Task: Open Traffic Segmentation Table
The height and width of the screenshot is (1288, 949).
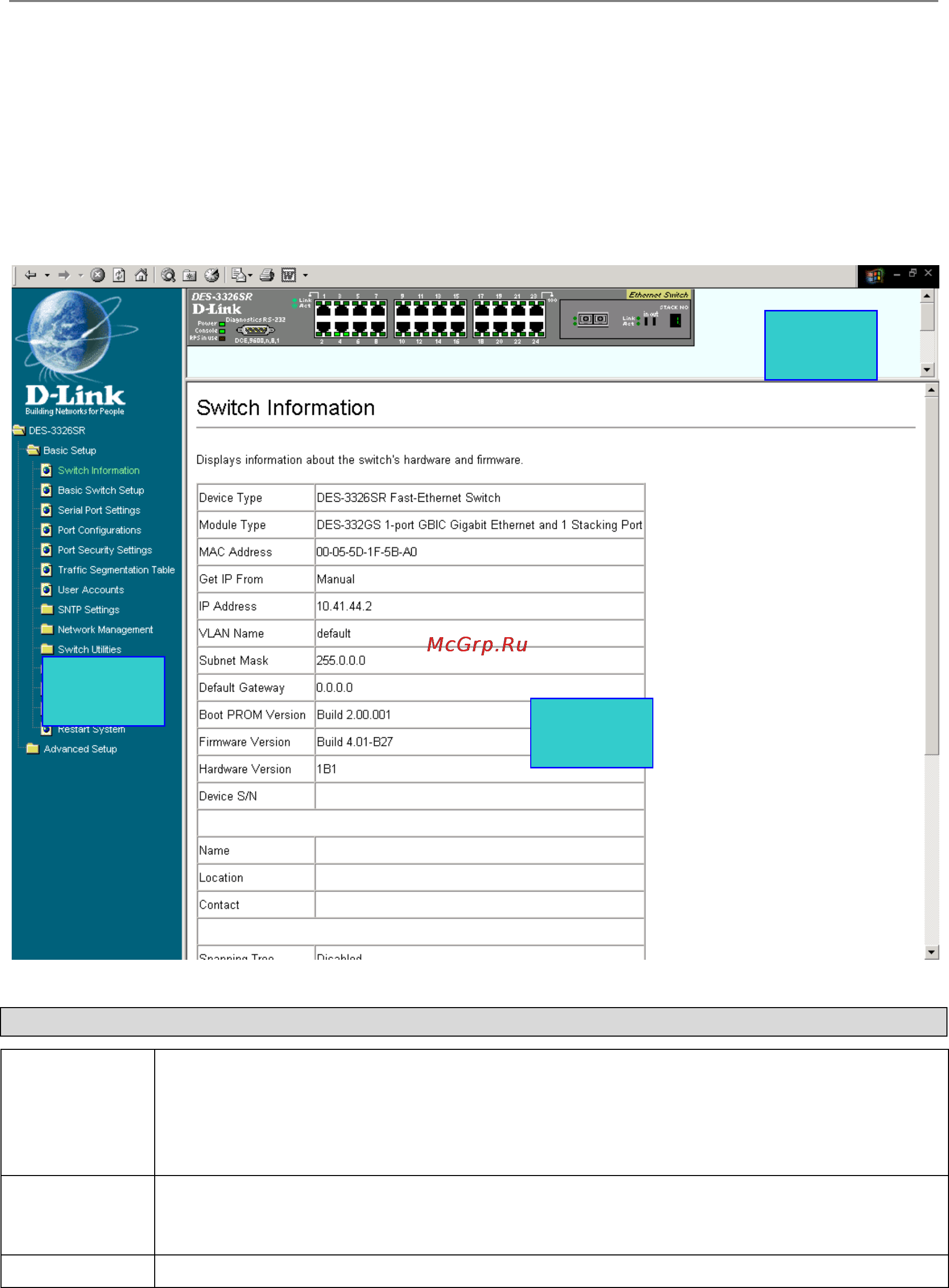Action: 116,570
